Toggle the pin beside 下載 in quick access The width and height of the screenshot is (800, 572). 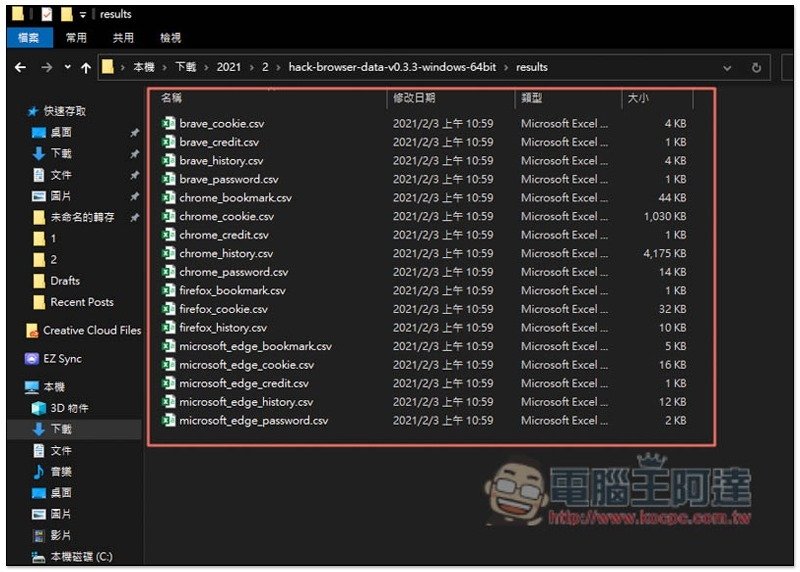[x=135, y=154]
